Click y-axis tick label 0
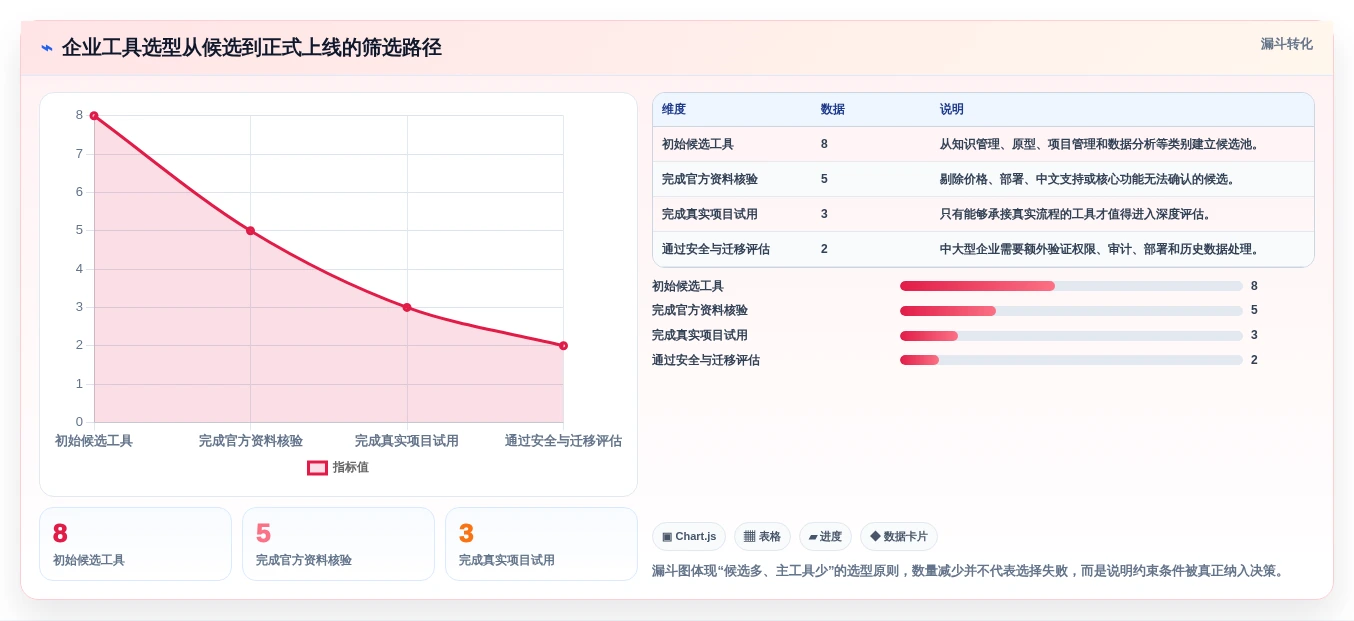The height and width of the screenshot is (621, 1354). point(79,422)
